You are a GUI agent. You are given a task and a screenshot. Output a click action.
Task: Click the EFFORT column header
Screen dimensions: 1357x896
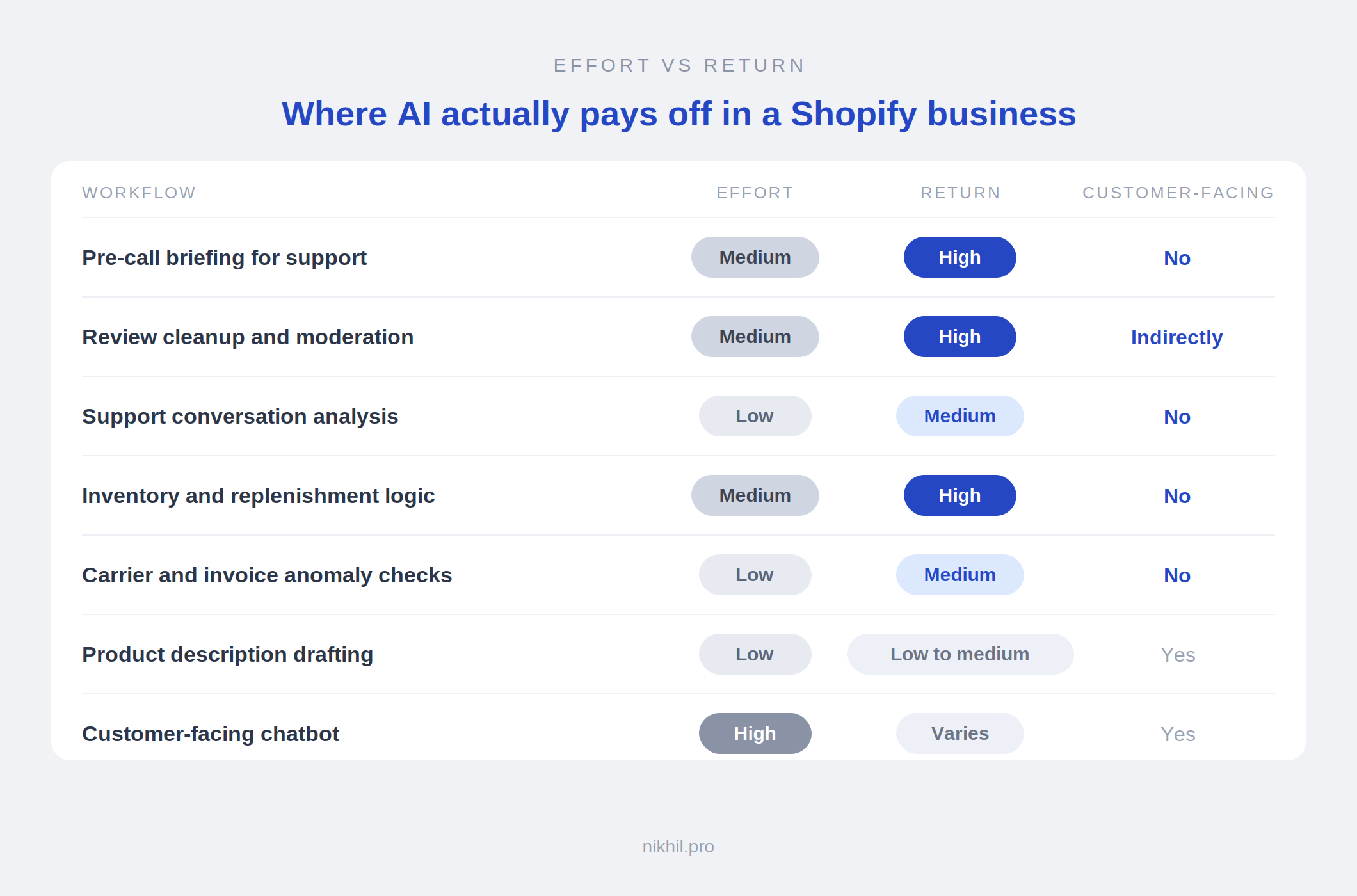[x=755, y=193]
